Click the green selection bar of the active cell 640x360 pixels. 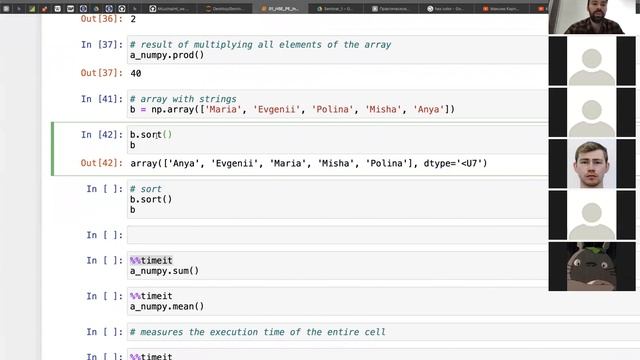pyautogui.click(x=52, y=149)
